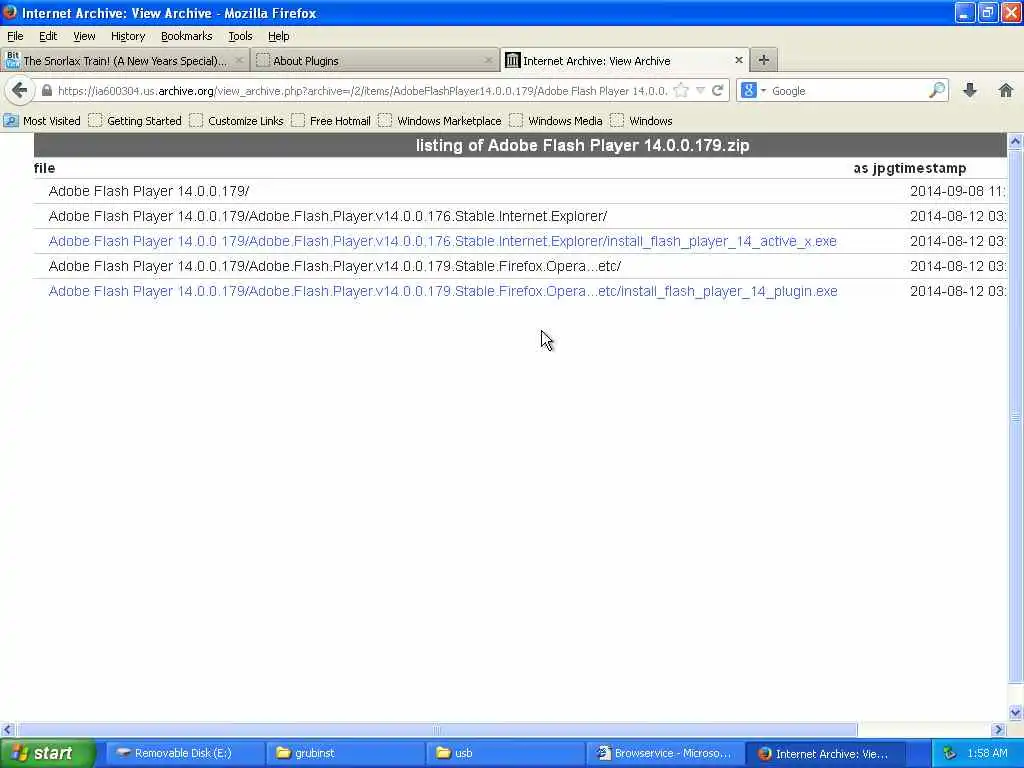Image resolution: width=1024 pixels, height=768 pixels.
Task: Click the magnifier search icon
Action: click(937, 90)
